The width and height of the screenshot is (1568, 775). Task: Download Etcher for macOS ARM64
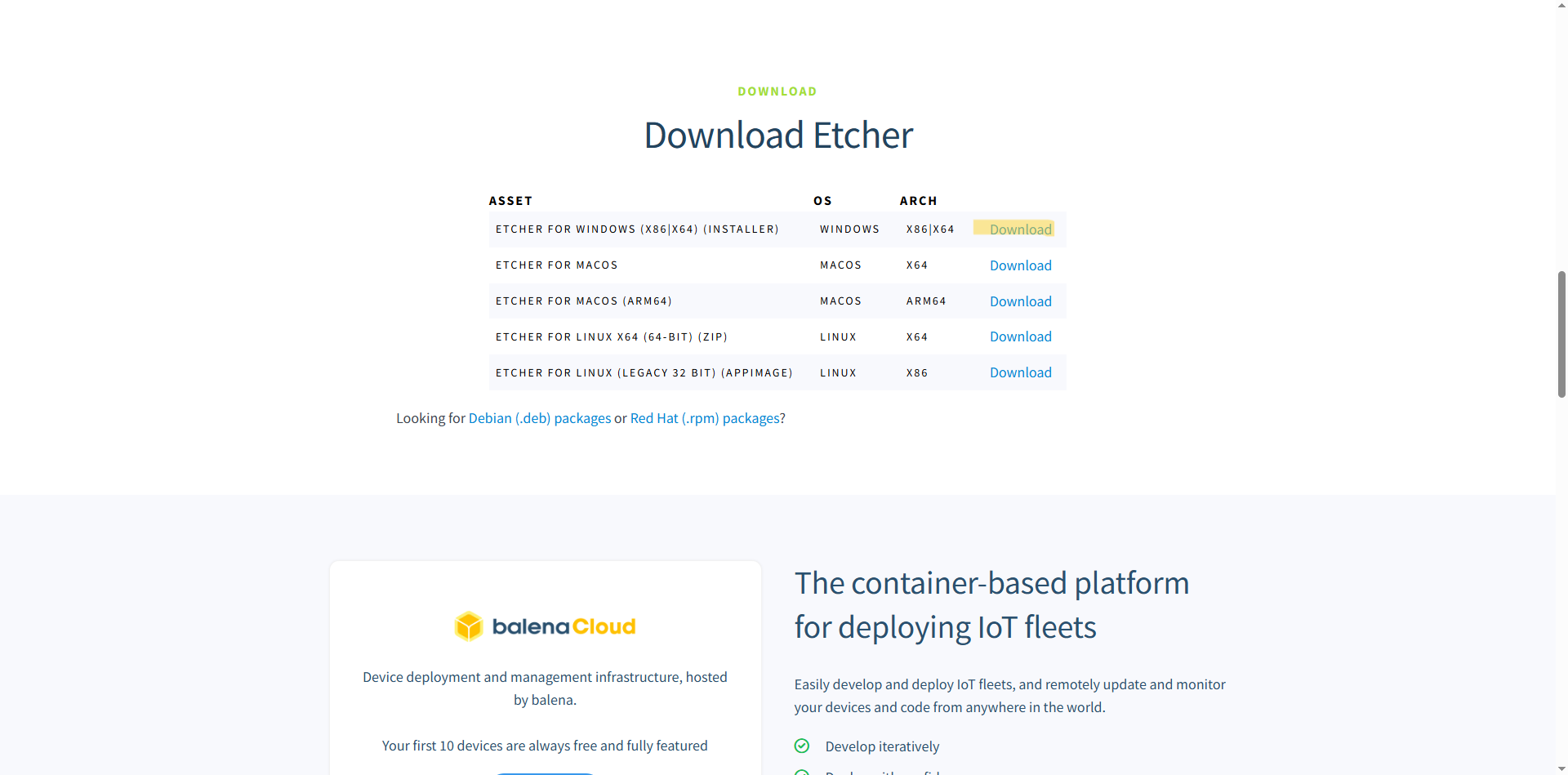click(x=1020, y=301)
